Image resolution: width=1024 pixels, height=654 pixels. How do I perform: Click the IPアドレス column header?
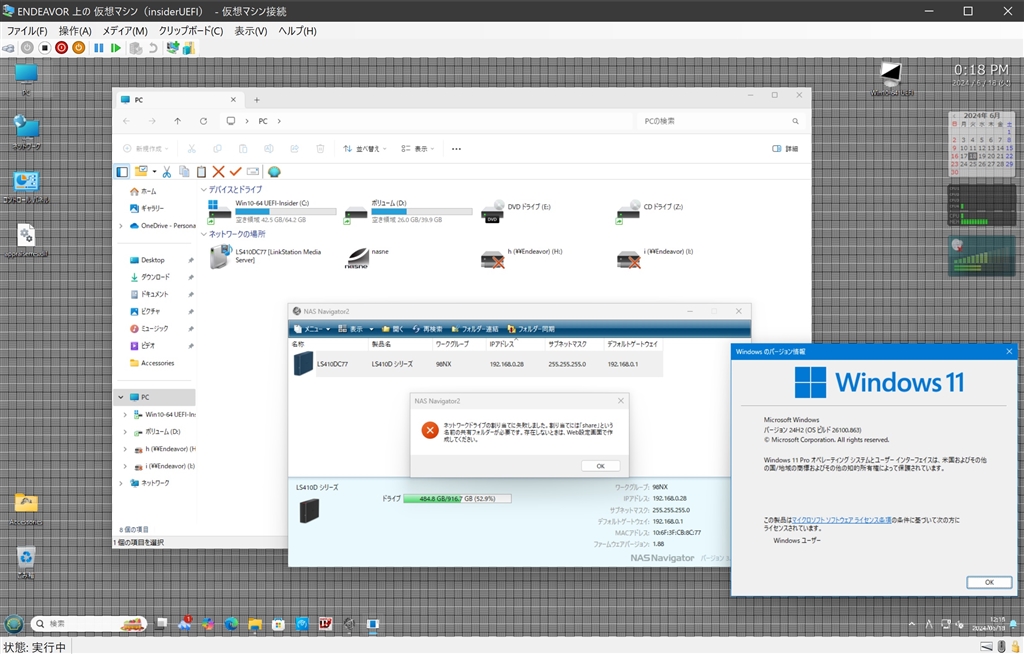[515, 344]
